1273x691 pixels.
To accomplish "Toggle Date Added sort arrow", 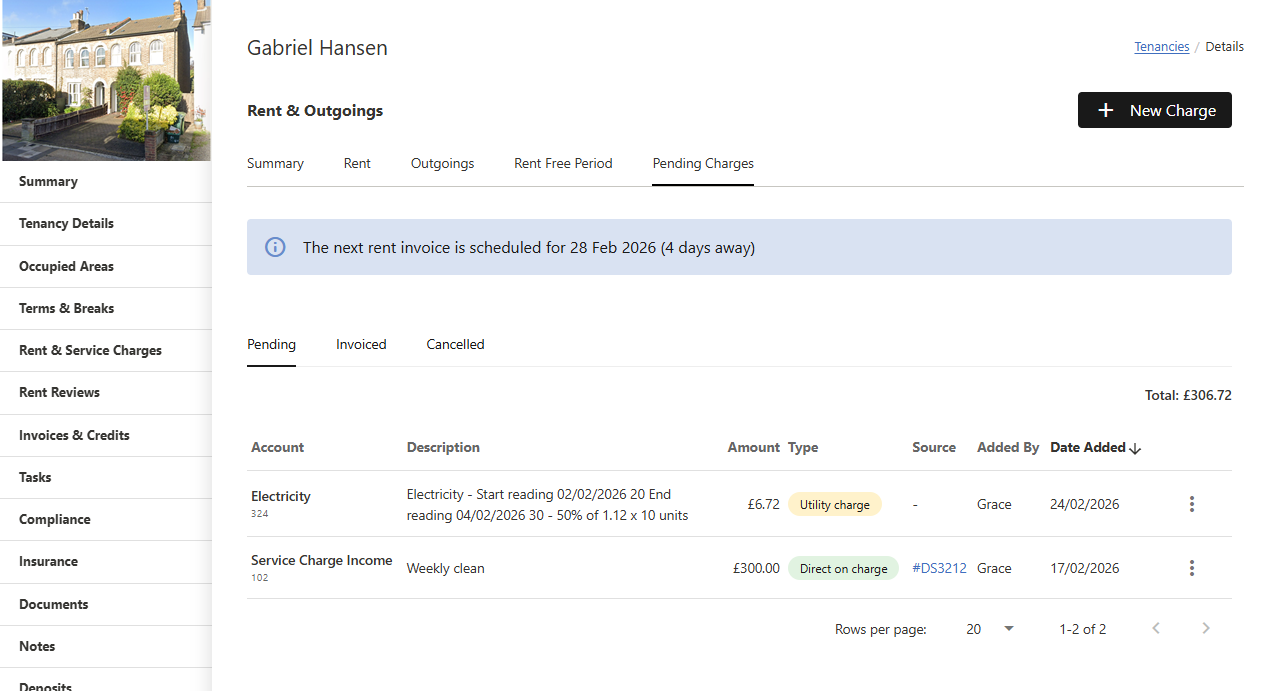I will click(1135, 448).
